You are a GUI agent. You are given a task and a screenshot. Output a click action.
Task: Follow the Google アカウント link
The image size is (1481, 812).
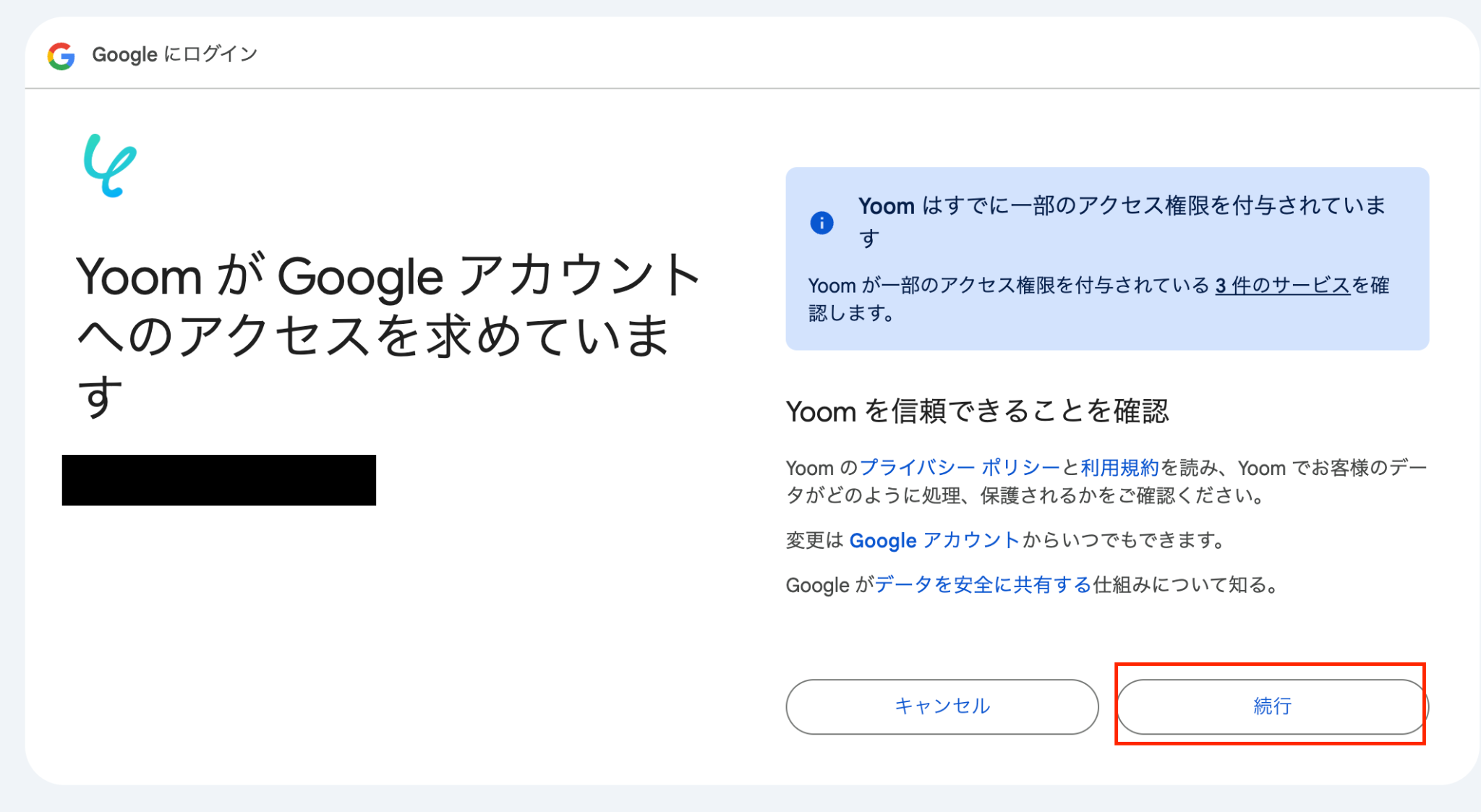click(x=934, y=540)
